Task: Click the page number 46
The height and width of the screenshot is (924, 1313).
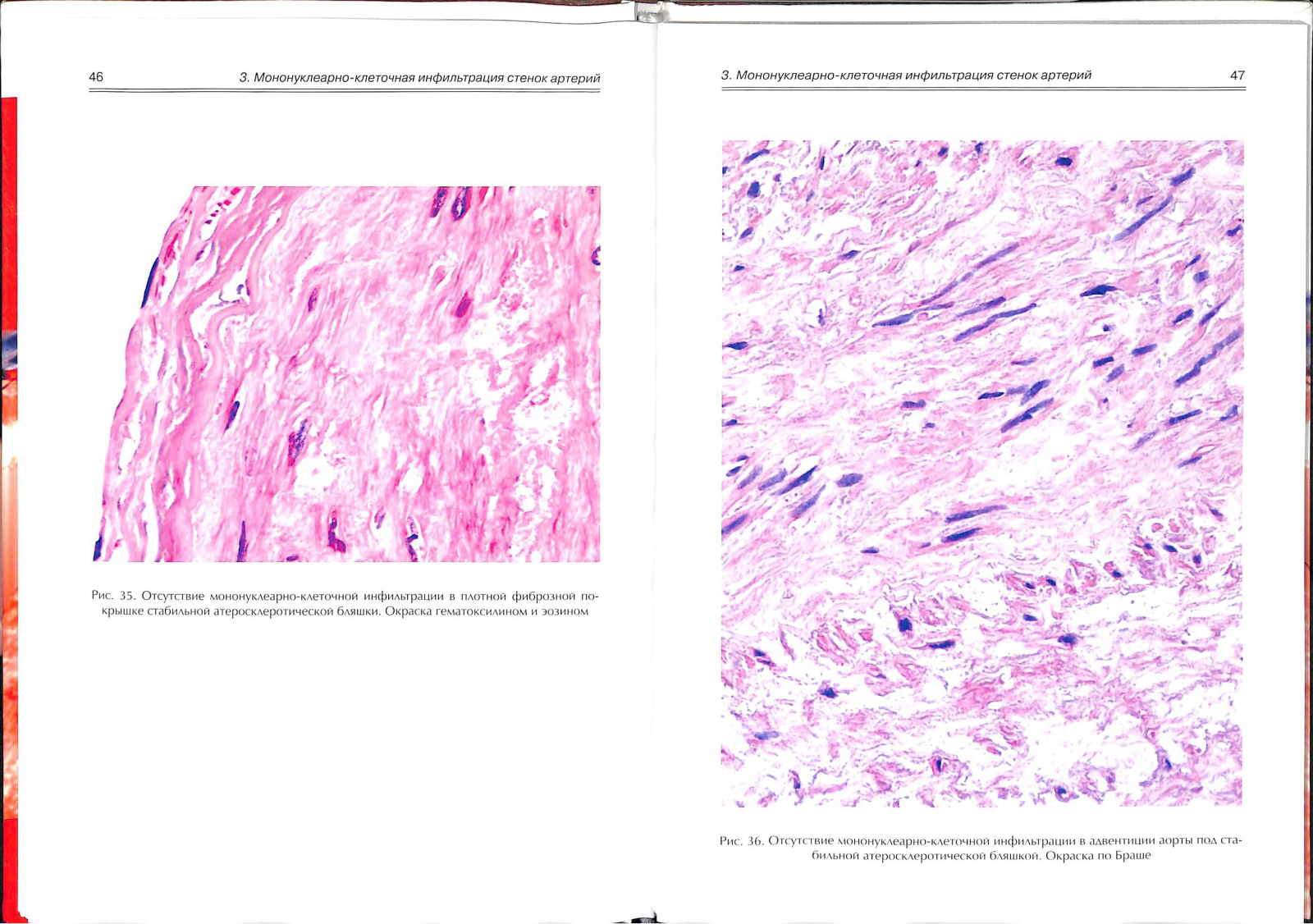Action: click(96, 77)
